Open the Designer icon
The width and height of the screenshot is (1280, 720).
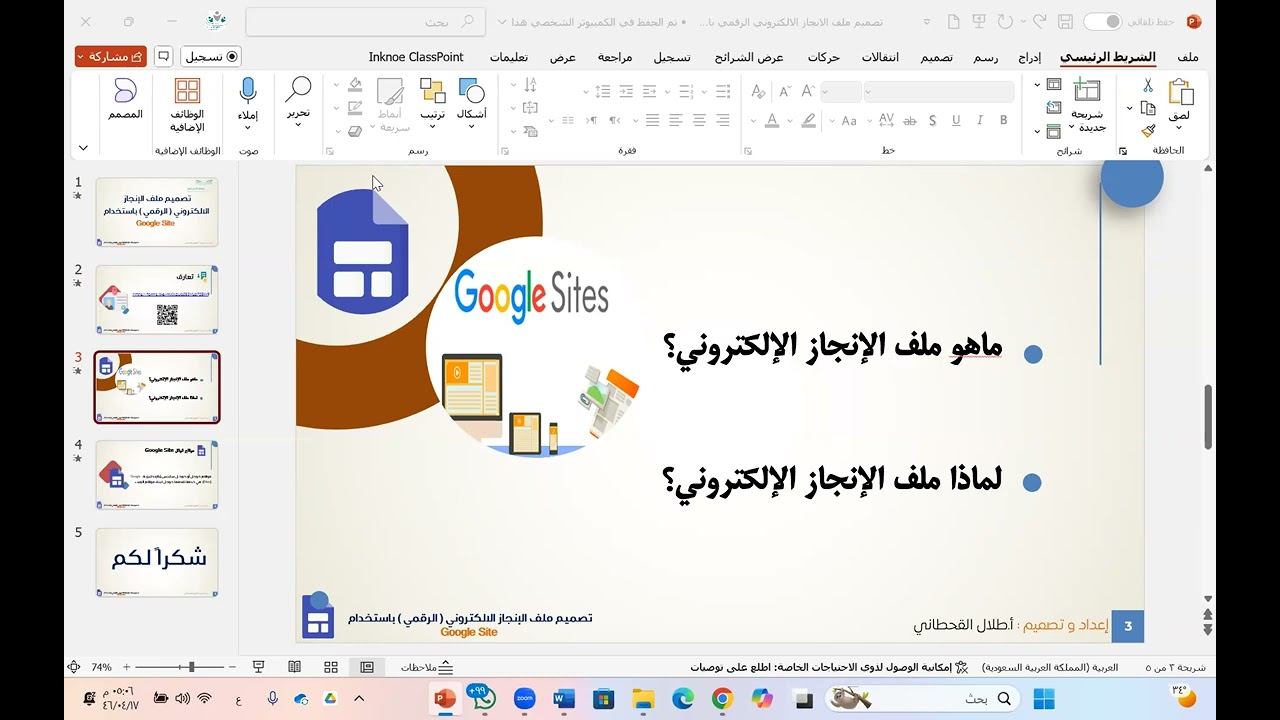[x=125, y=91]
